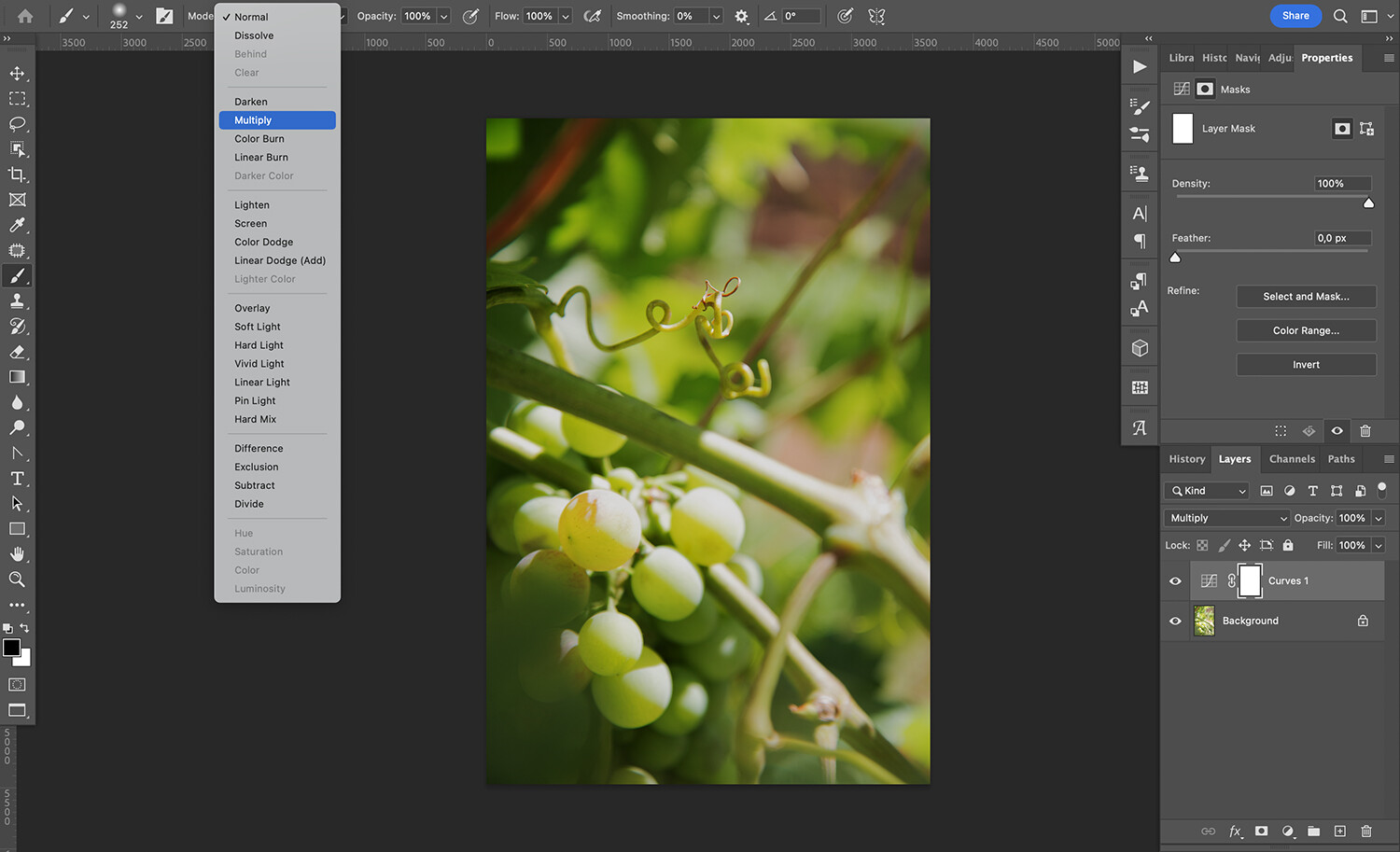Click the Select and Mask button
Screen dimensions: 1400x852
1306,297
